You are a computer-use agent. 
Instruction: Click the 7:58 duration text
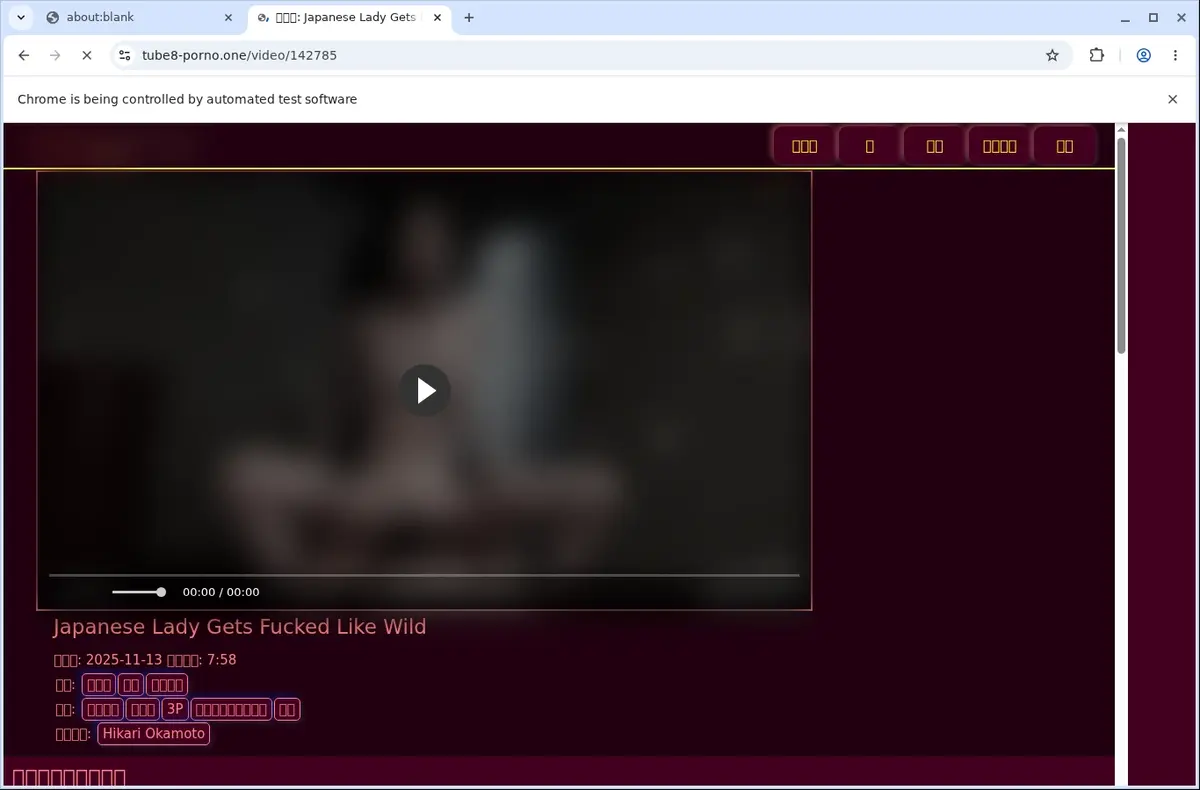[x=222, y=660]
